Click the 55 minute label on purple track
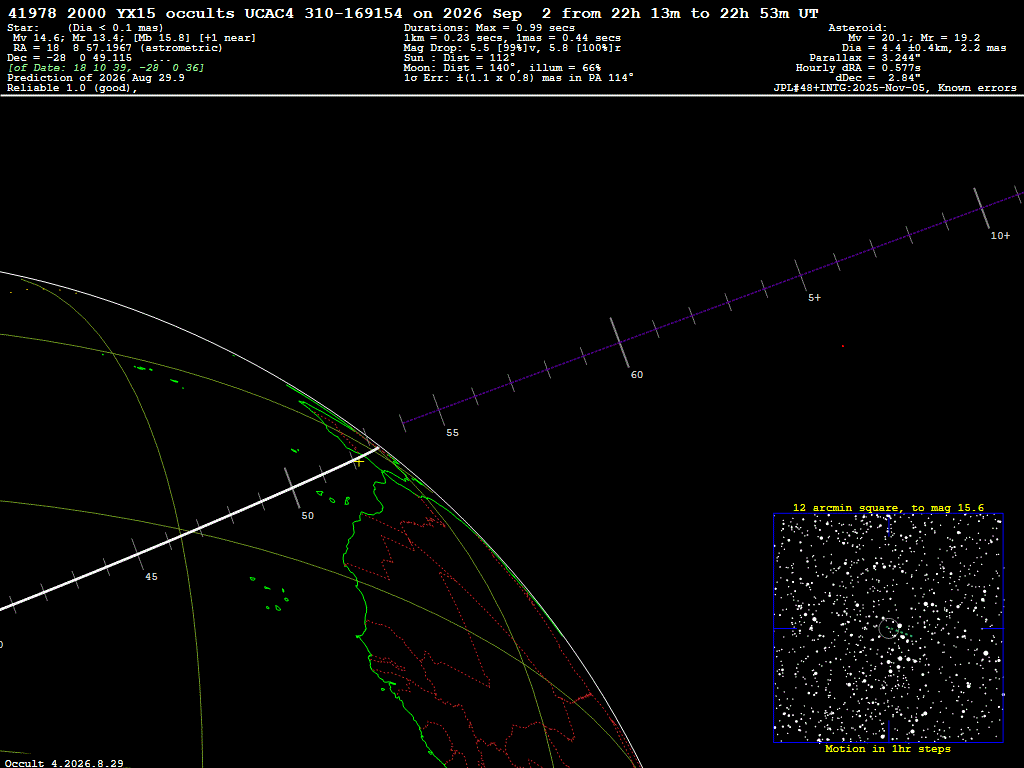 coord(453,433)
